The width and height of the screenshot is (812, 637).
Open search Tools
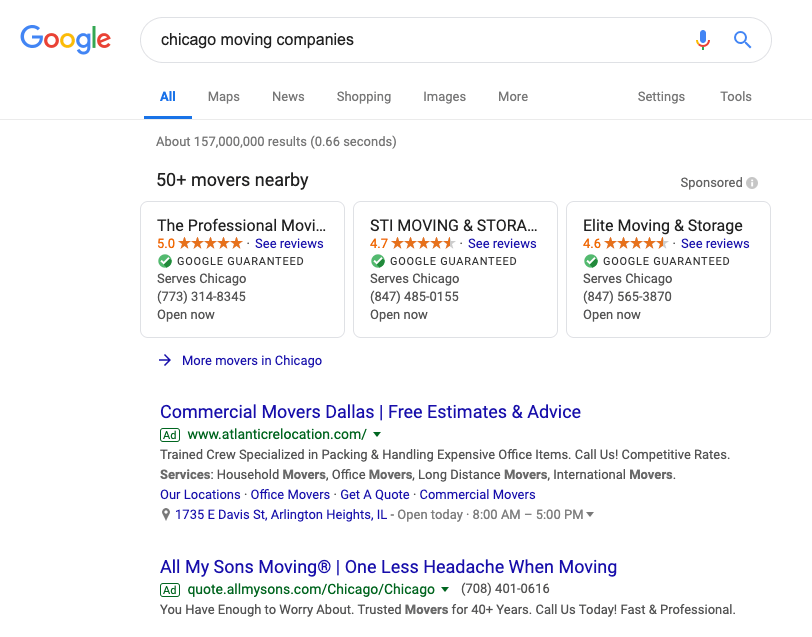[x=736, y=96]
